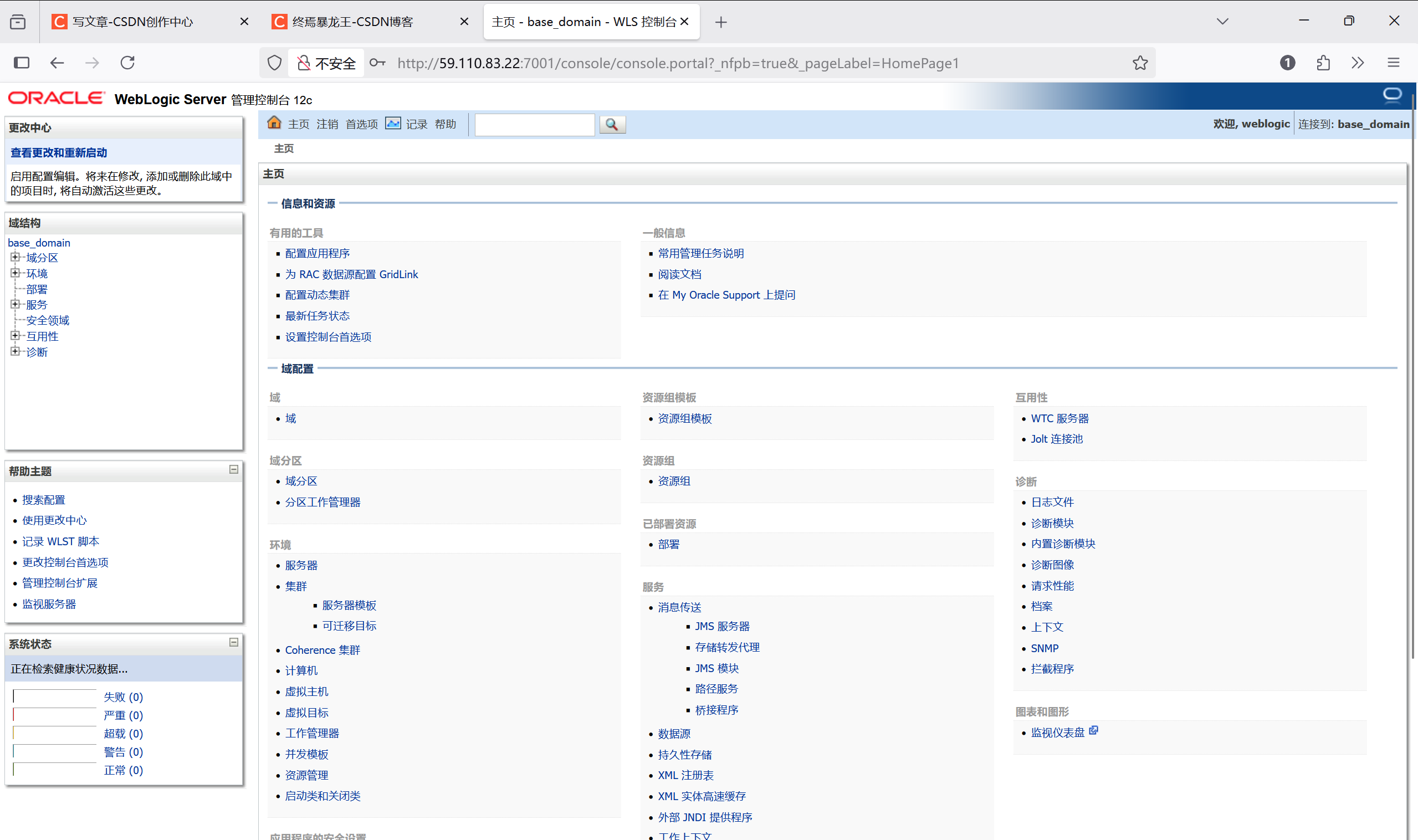Open 首选项 in the console toolbar
The width and height of the screenshot is (1418, 840).
point(362,124)
